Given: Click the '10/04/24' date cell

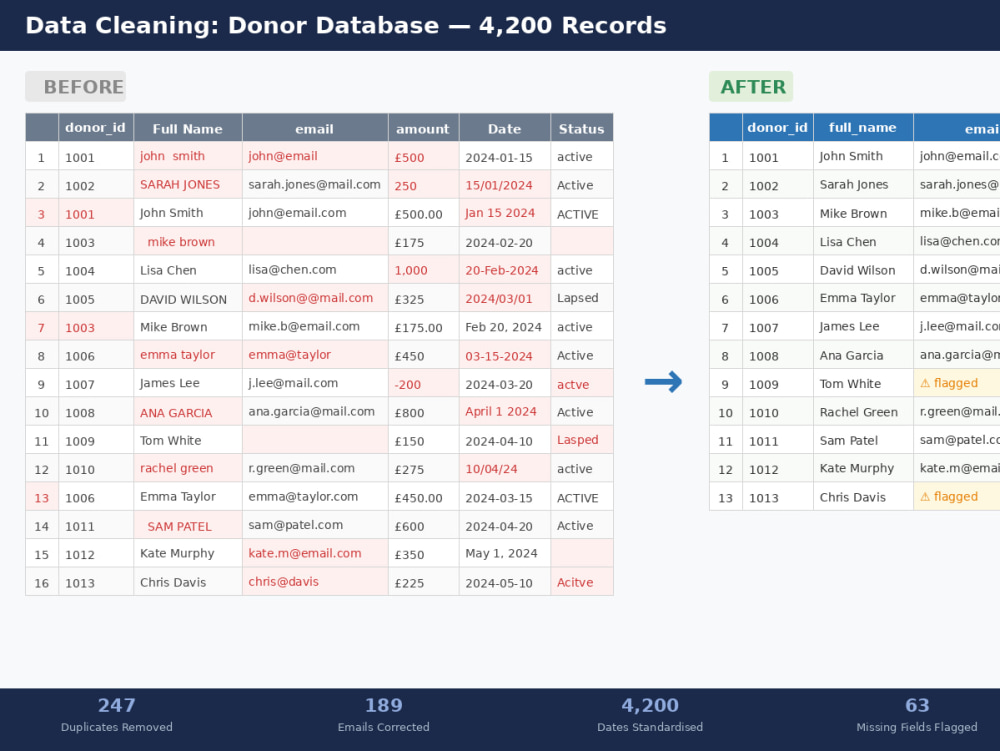Looking at the screenshot, I should [x=504, y=469].
